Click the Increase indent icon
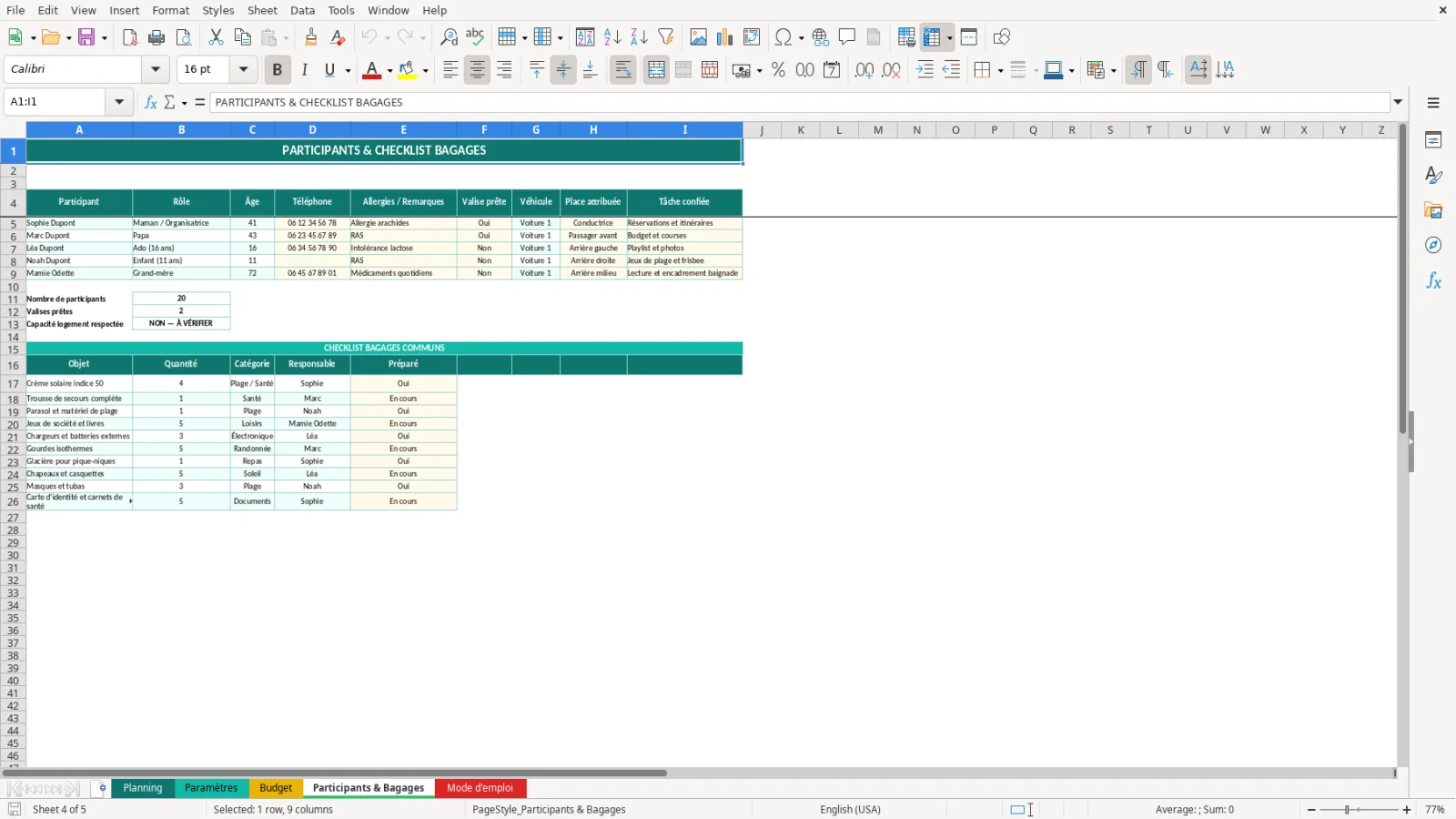 pyautogui.click(x=925, y=70)
